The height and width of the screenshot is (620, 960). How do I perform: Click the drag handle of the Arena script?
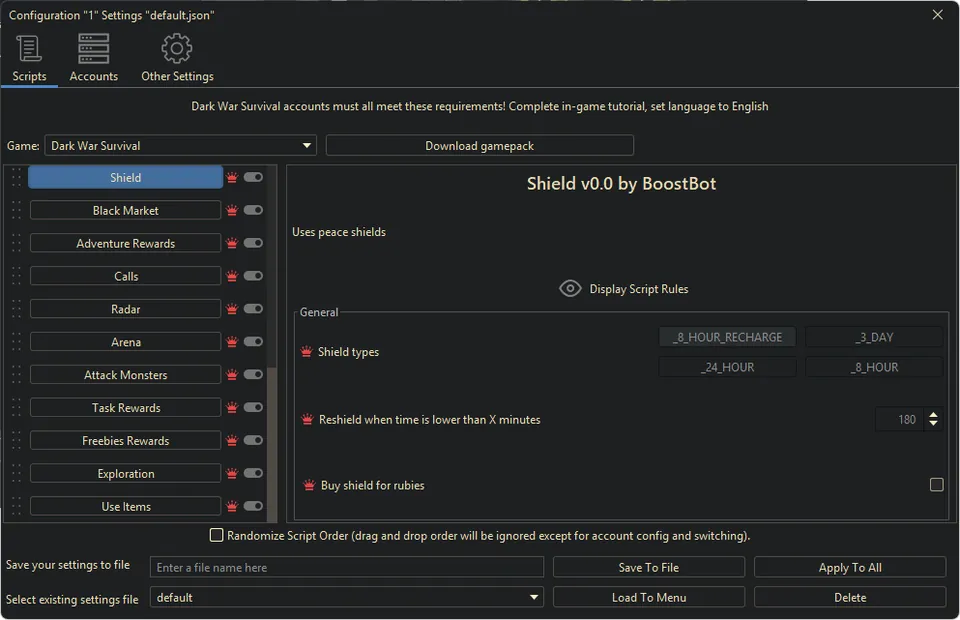16,342
